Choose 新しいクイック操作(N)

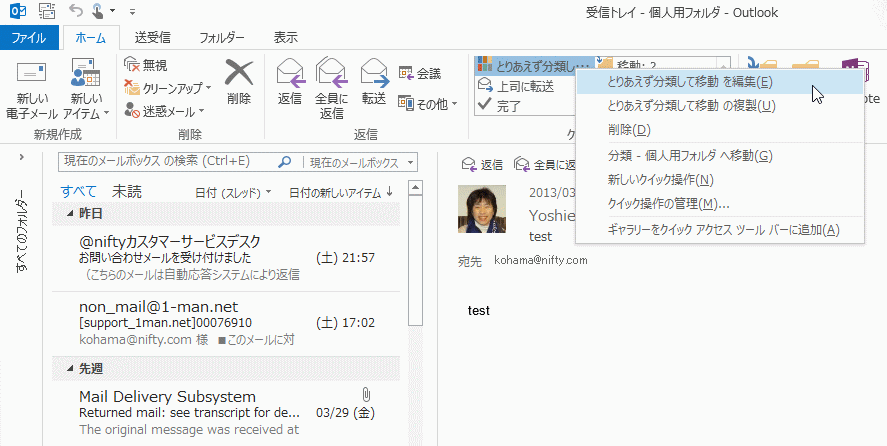720,180
